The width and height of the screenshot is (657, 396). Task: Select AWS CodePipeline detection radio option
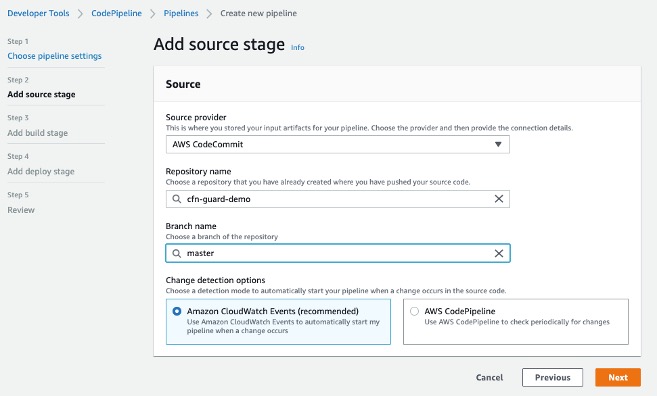(414, 311)
